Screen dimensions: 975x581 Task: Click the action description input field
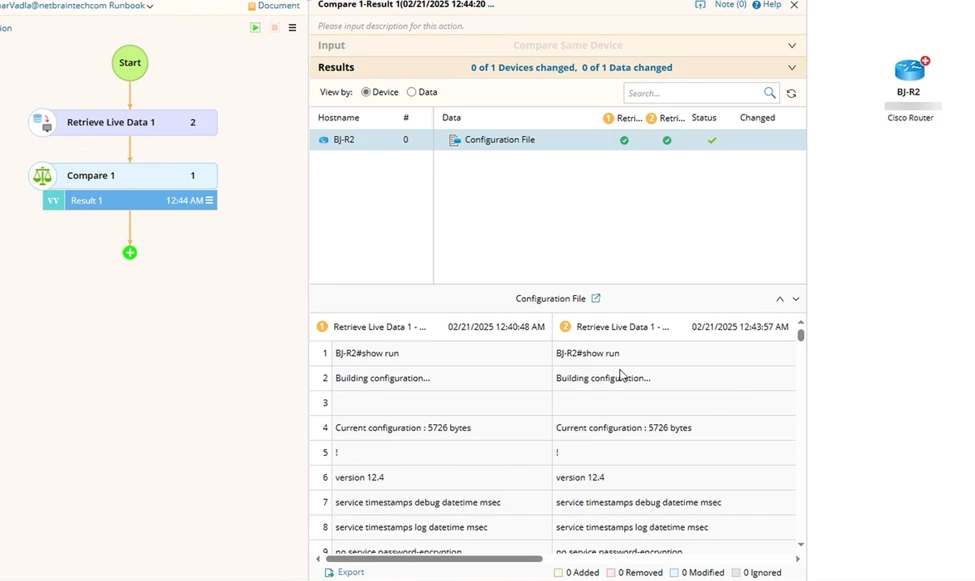point(558,26)
